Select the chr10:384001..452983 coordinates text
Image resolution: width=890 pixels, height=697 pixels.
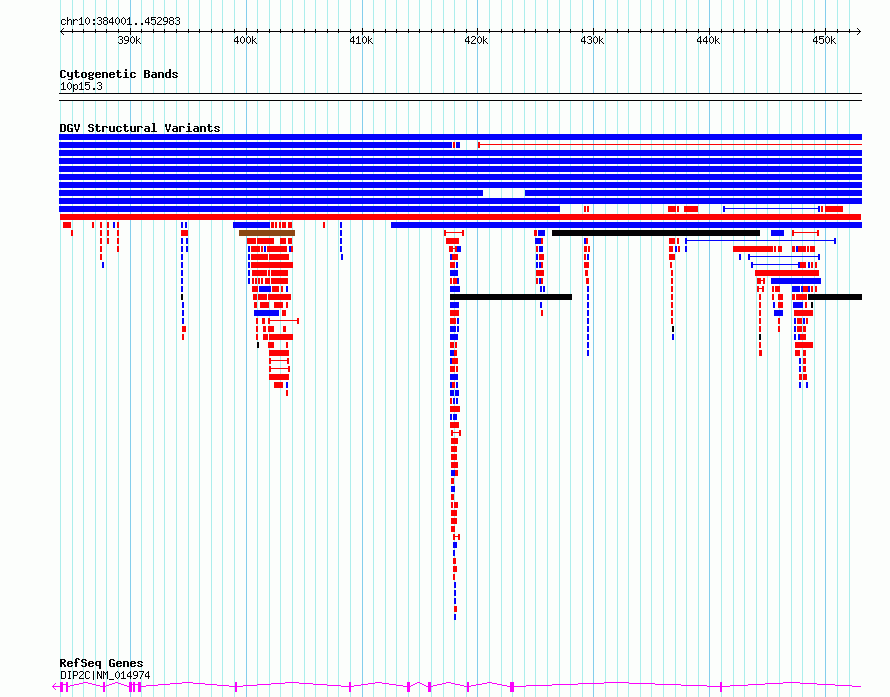[x=120, y=22]
